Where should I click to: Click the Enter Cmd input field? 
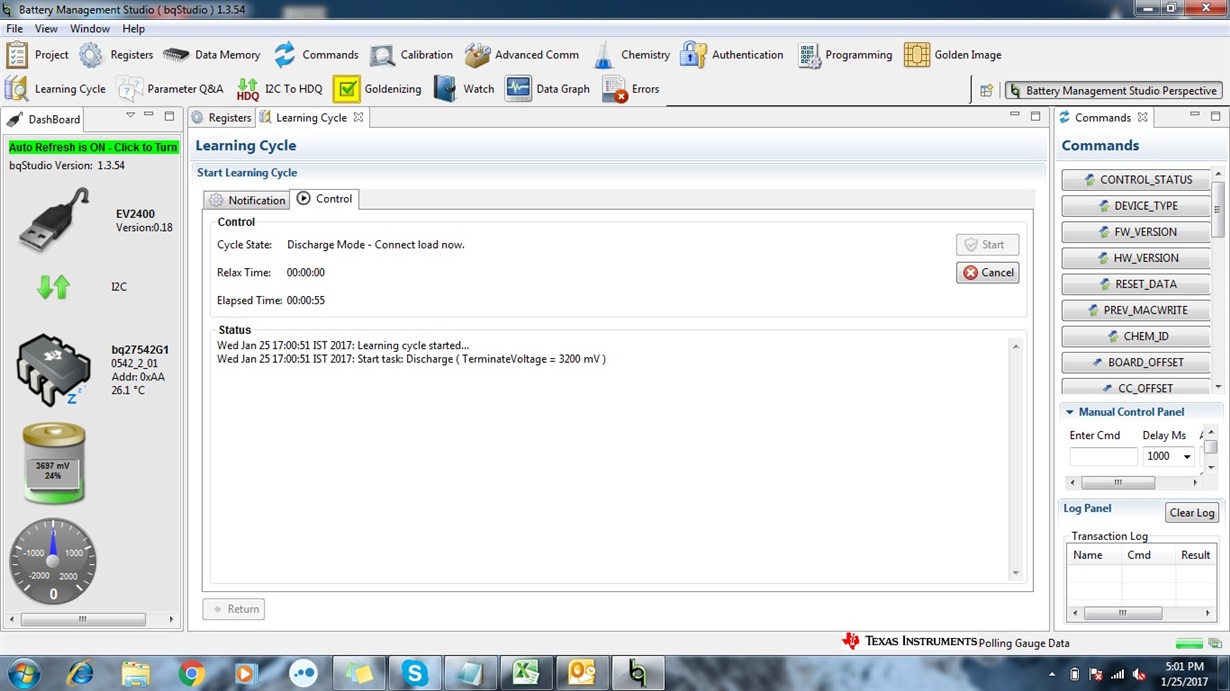pos(1104,456)
